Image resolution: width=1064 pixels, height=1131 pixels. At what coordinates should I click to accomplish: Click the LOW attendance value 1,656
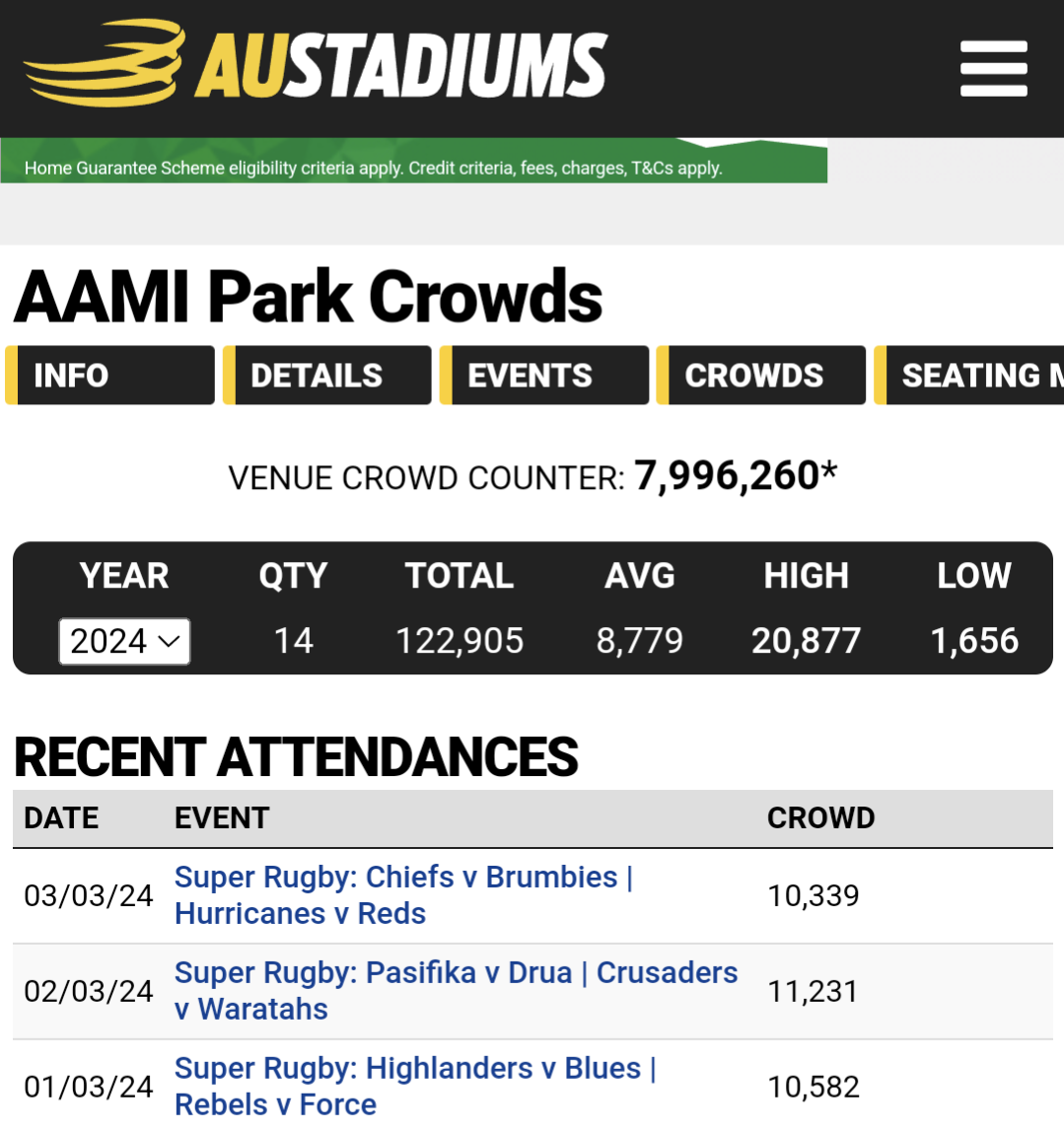(974, 641)
